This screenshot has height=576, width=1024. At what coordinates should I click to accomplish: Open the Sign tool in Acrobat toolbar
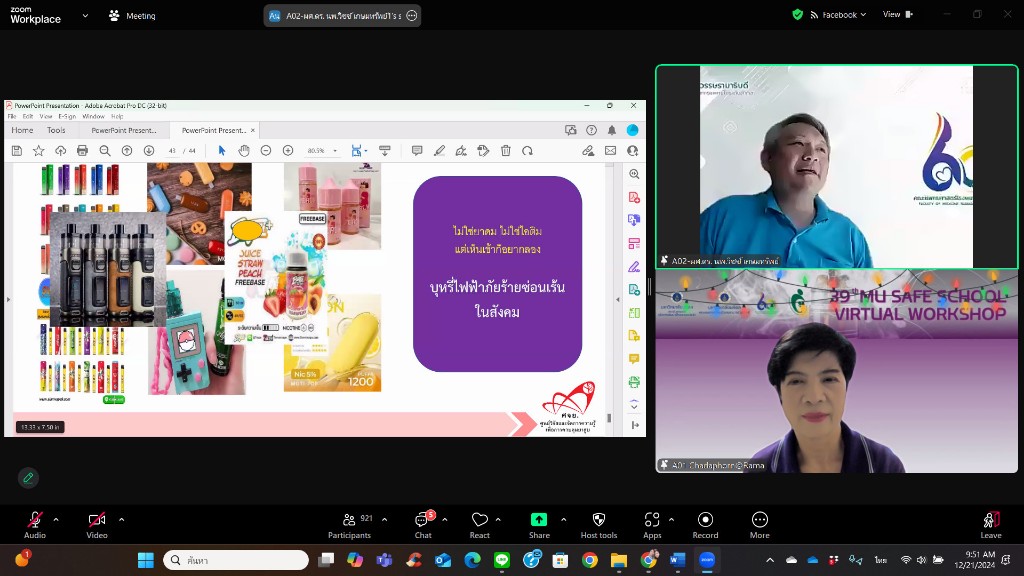click(x=461, y=151)
